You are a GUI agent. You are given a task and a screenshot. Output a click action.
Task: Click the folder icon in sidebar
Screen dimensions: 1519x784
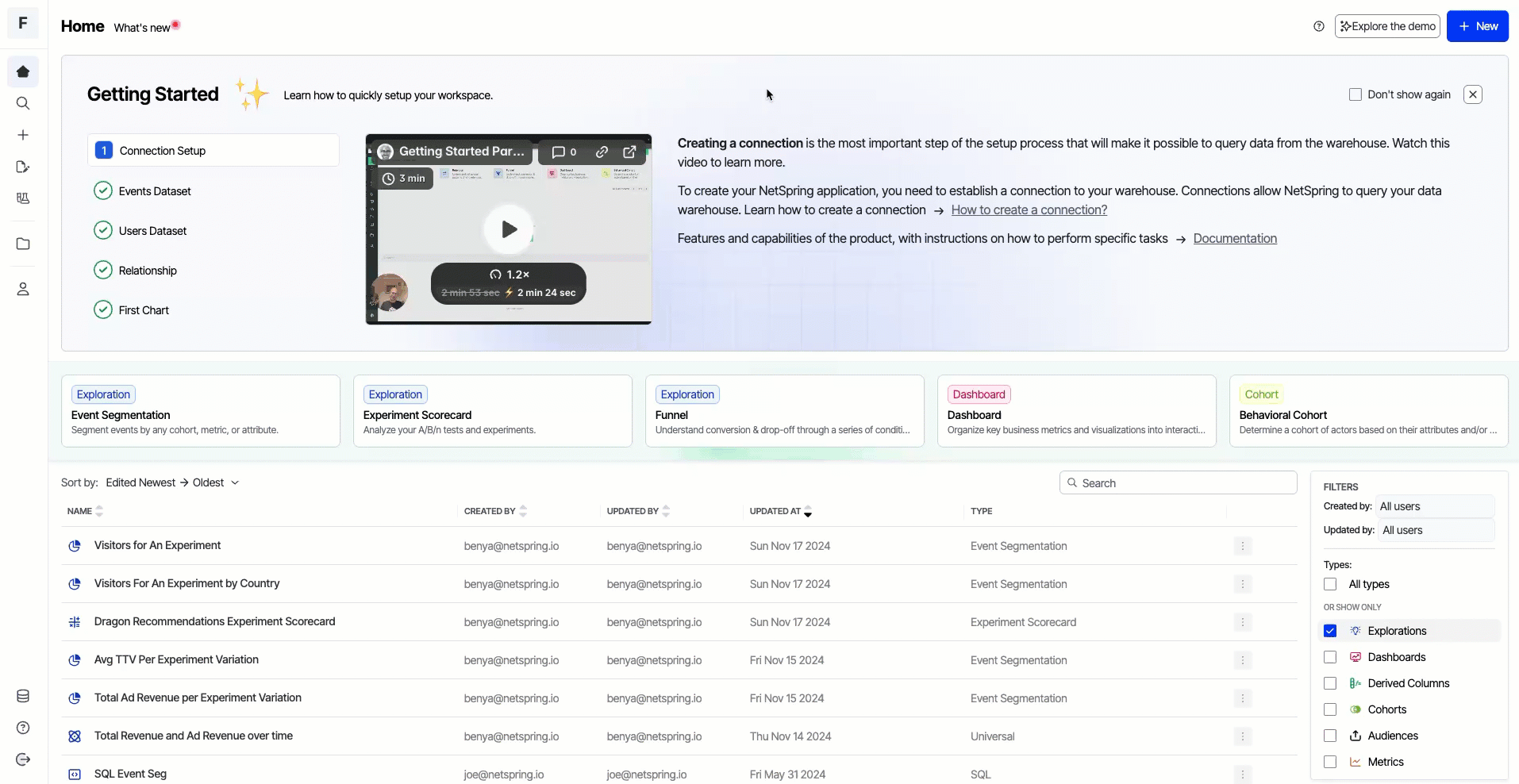pos(23,244)
